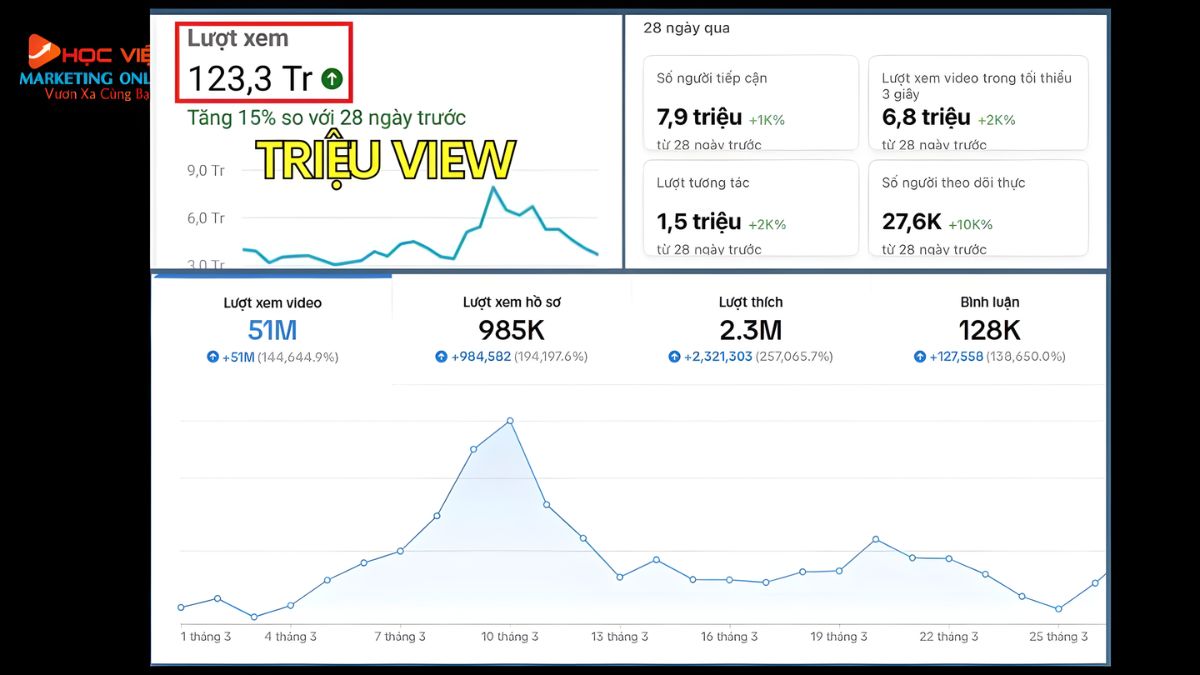The height and width of the screenshot is (675, 1200).
Task: Click the blue arrow icon beside +2,321,303
Action: pyautogui.click(x=674, y=357)
